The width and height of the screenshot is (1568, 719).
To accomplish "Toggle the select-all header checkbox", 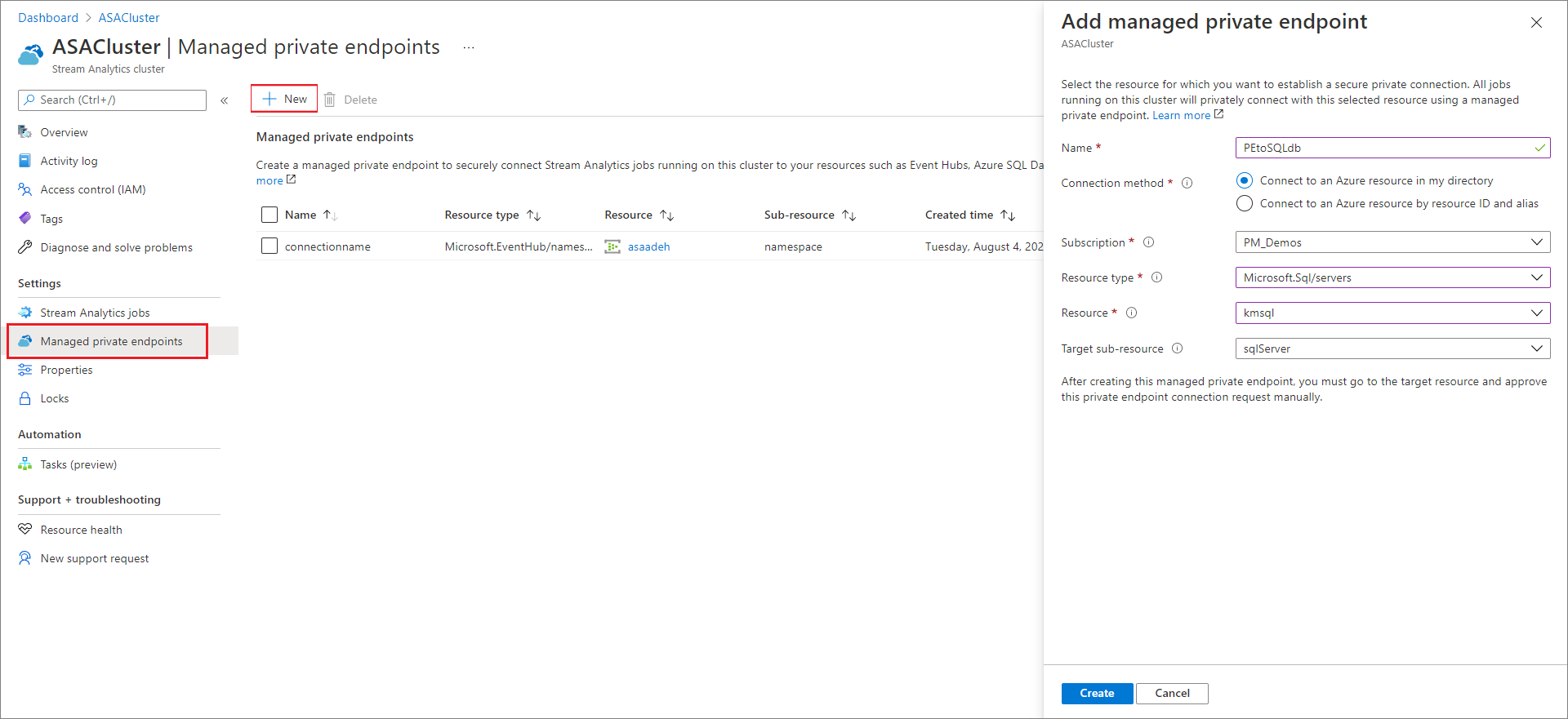I will pos(269,215).
